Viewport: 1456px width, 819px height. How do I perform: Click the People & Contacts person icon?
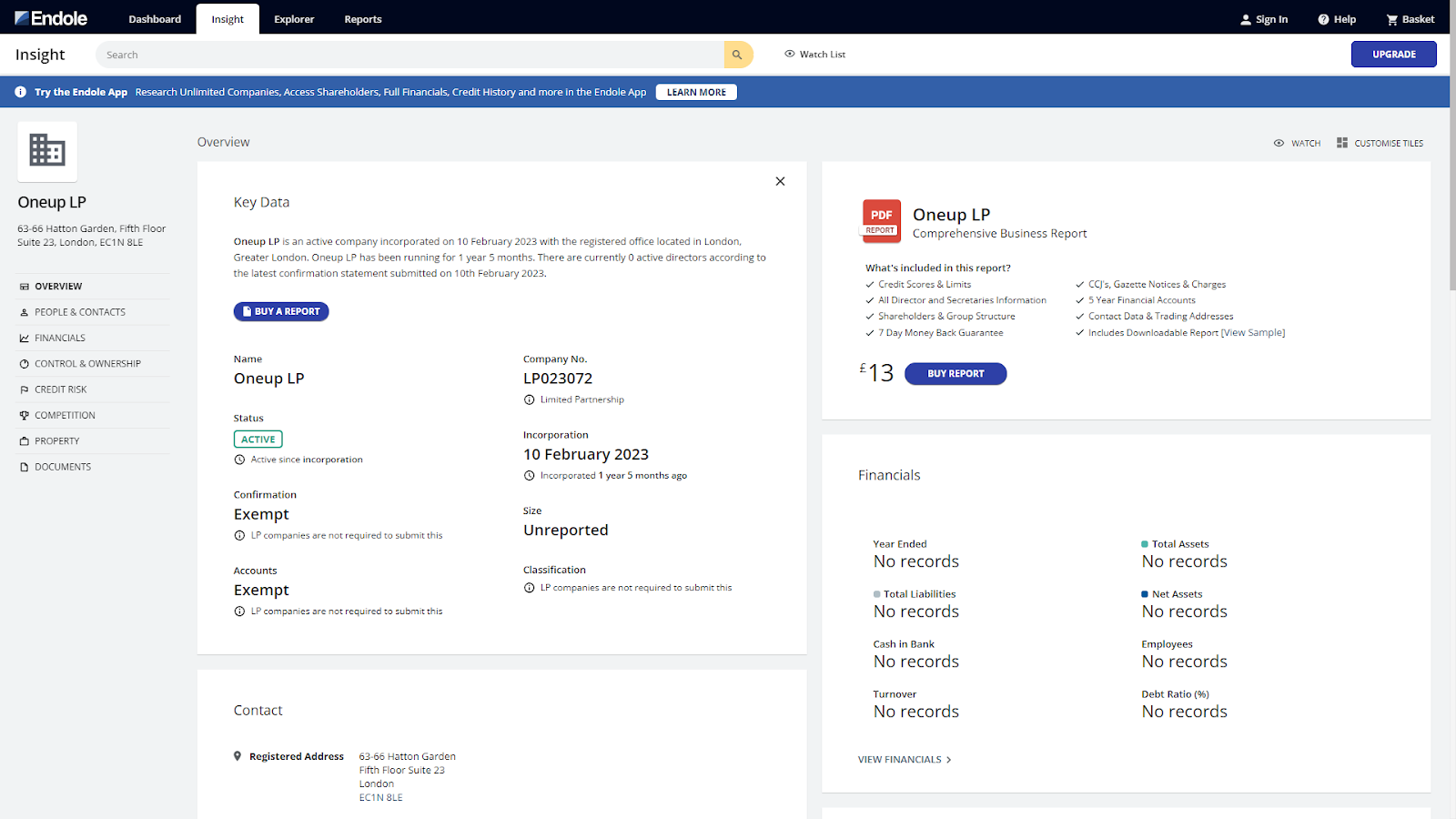25,312
